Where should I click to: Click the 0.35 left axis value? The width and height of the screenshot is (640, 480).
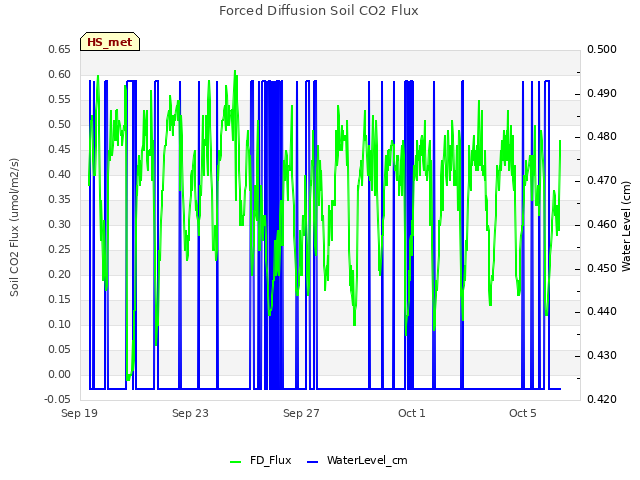point(60,199)
